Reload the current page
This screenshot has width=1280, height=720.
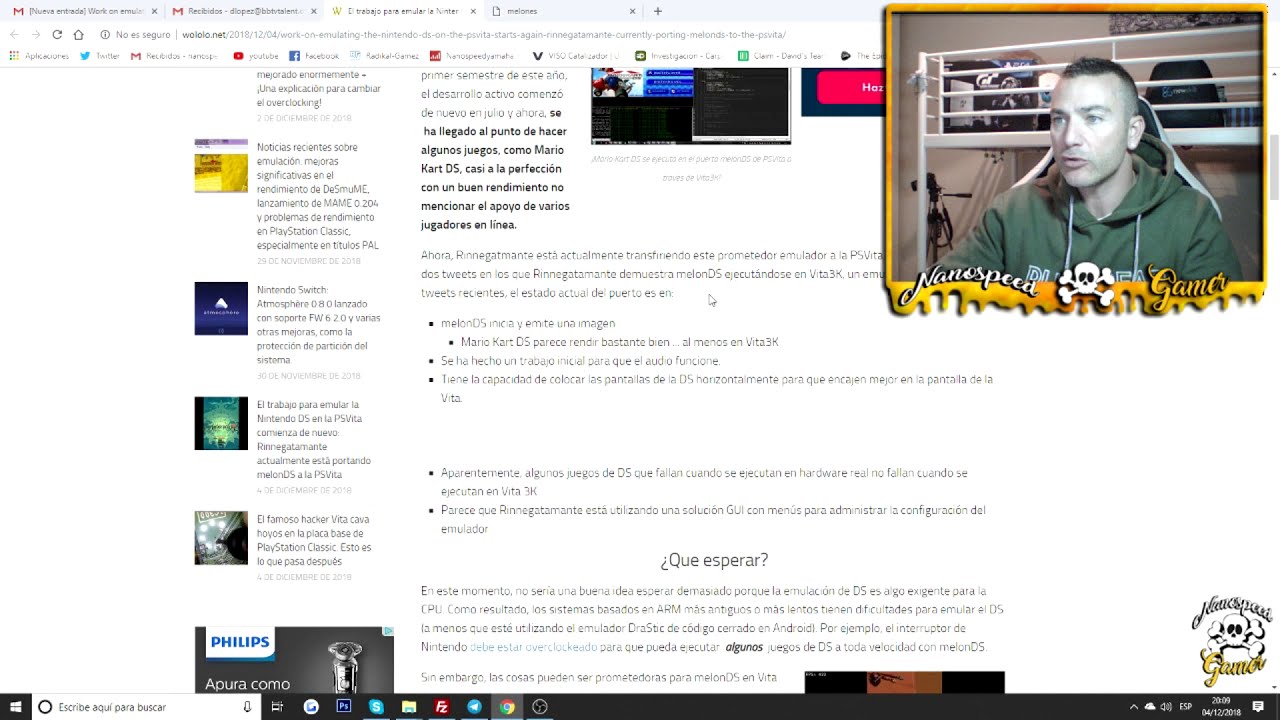click(x=57, y=34)
